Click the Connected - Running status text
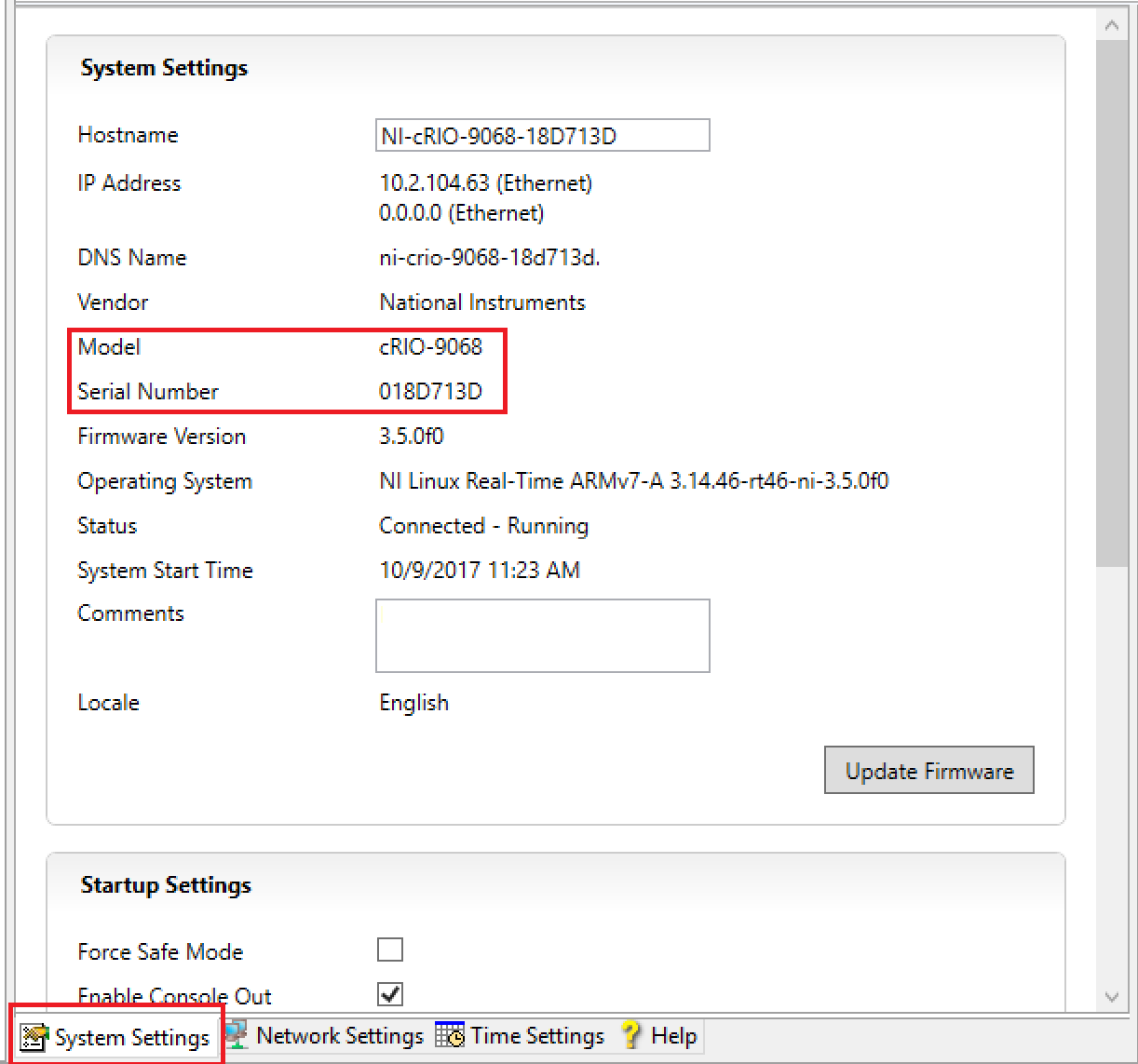Screen dimensions: 1138x1064 (x=483, y=526)
